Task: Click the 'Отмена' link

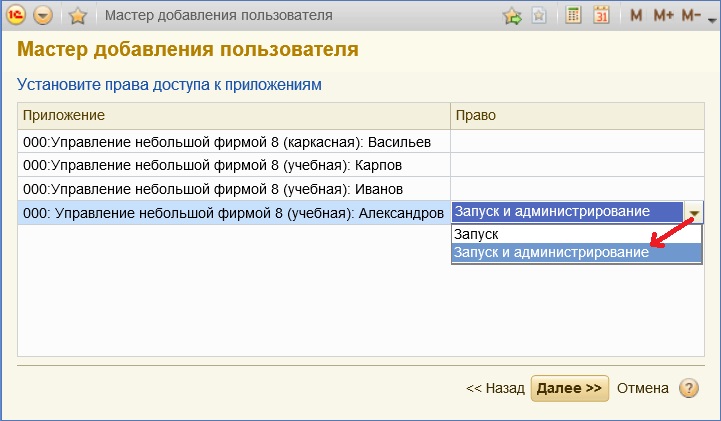Action: (x=641, y=388)
